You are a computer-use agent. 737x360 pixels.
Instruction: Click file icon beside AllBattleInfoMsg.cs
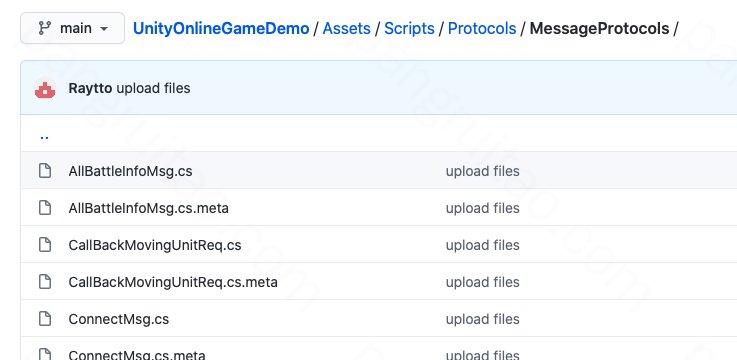click(45, 171)
